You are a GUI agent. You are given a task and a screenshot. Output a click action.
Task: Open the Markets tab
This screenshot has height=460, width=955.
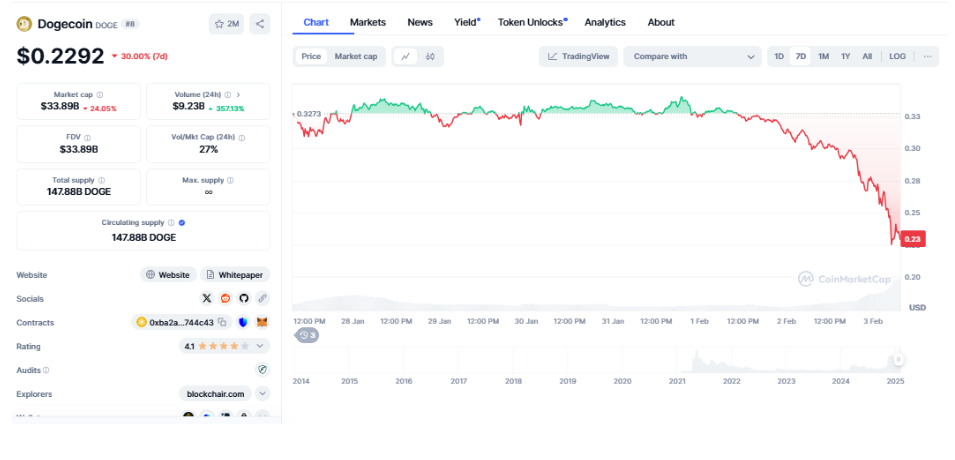[368, 23]
